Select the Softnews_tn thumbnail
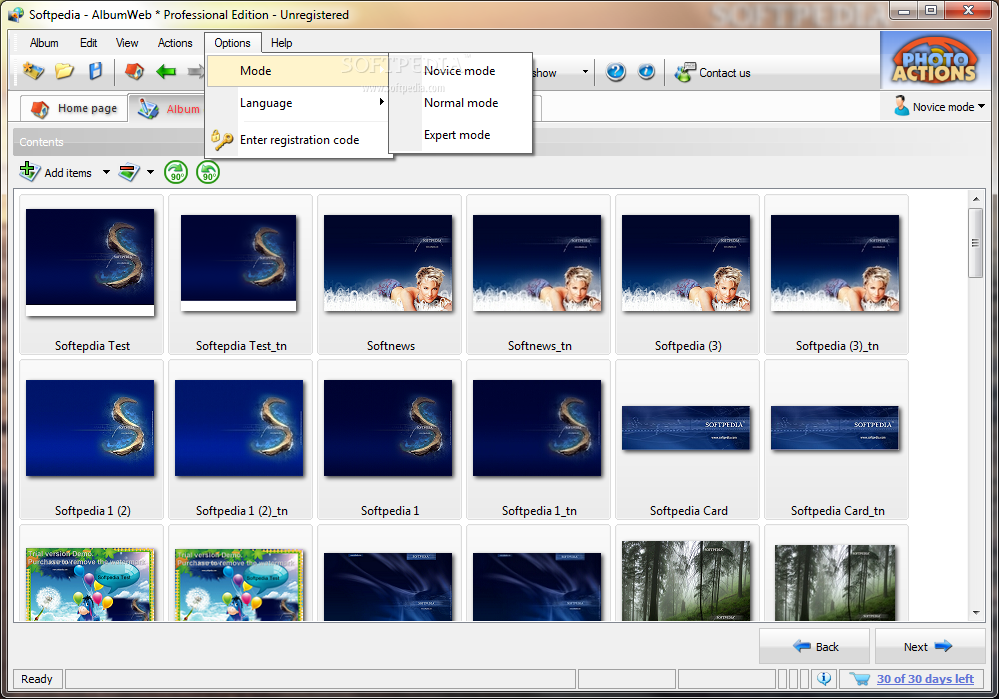999x699 pixels. tap(538, 275)
